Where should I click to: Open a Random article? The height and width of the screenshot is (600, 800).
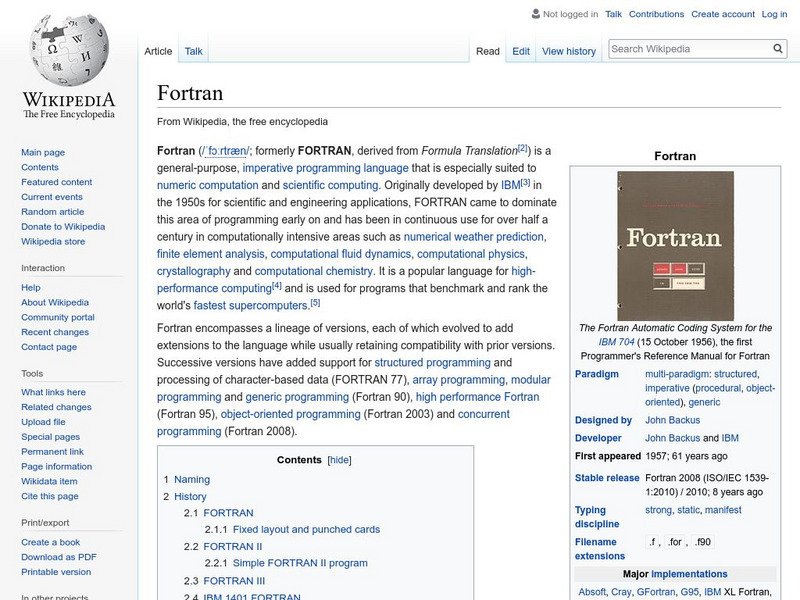[53, 211]
